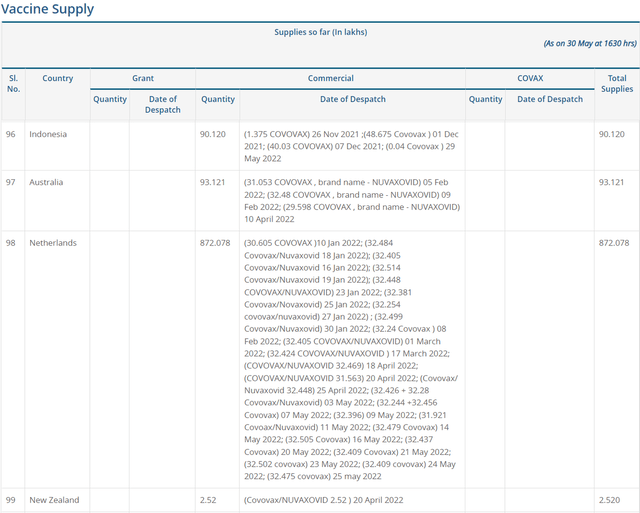Select the COVAX column group header
This screenshot has height=513, width=640.
529,78
